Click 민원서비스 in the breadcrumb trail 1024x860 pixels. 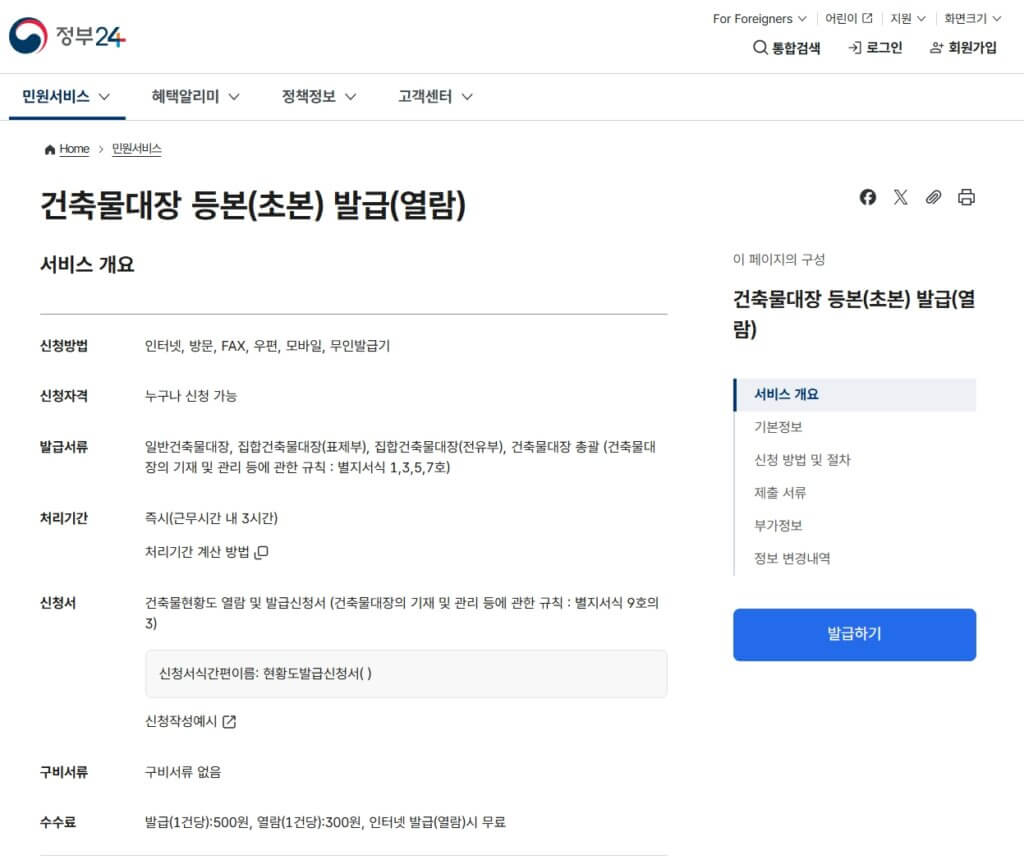pyautogui.click(x=136, y=148)
